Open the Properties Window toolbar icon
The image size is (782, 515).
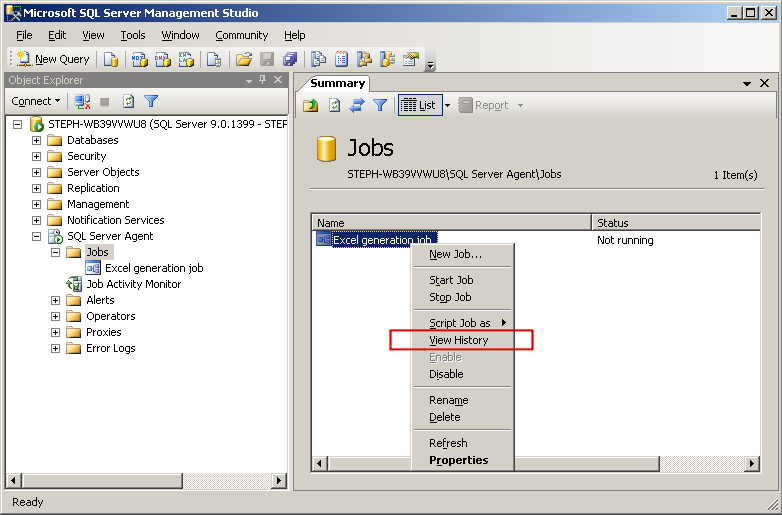tap(410, 59)
